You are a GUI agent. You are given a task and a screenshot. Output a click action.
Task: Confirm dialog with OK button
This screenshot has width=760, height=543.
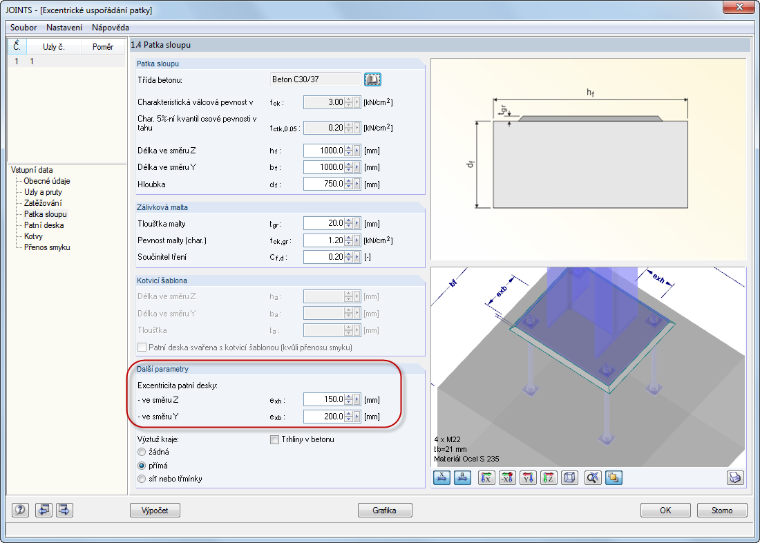pyautogui.click(x=665, y=511)
